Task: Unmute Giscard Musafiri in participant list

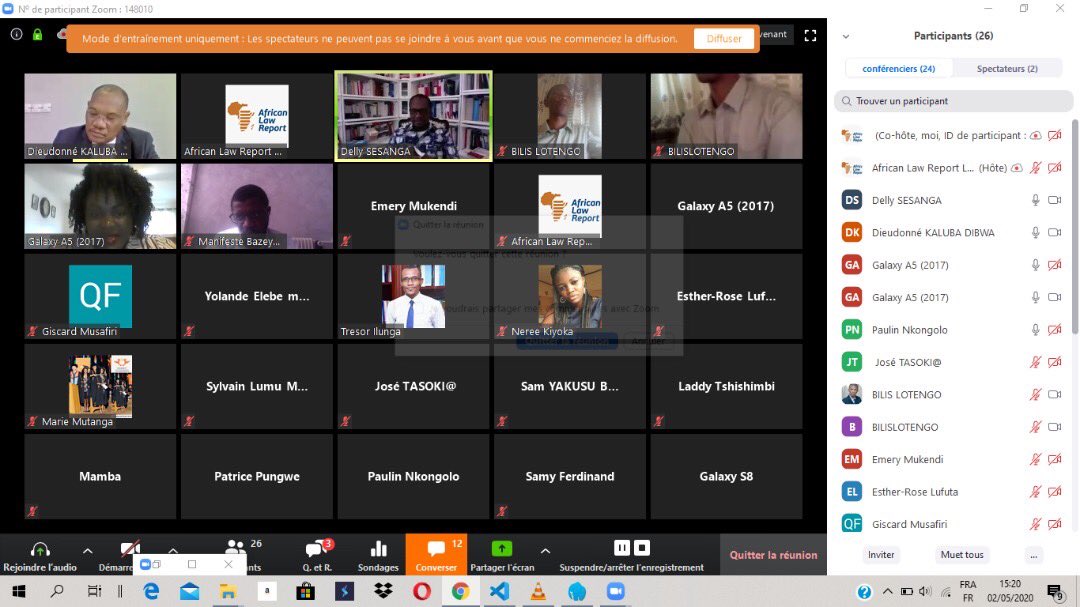Action: pos(1035,524)
